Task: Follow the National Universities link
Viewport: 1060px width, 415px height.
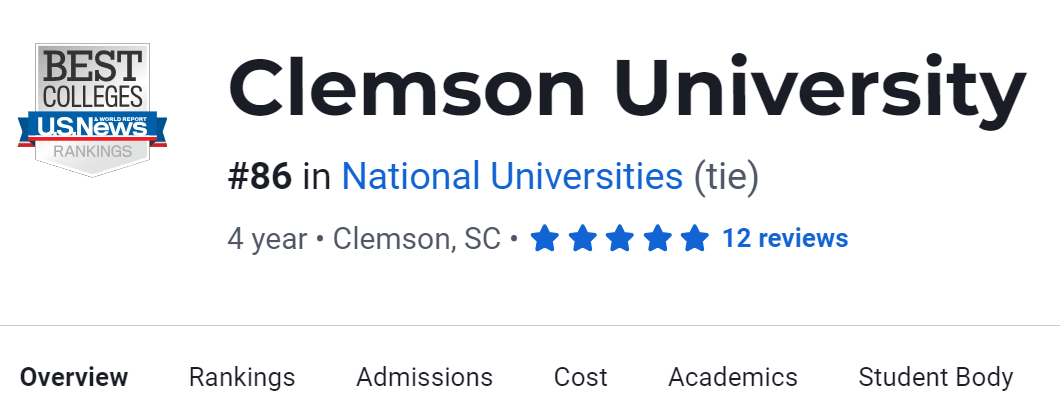Action: click(x=512, y=177)
